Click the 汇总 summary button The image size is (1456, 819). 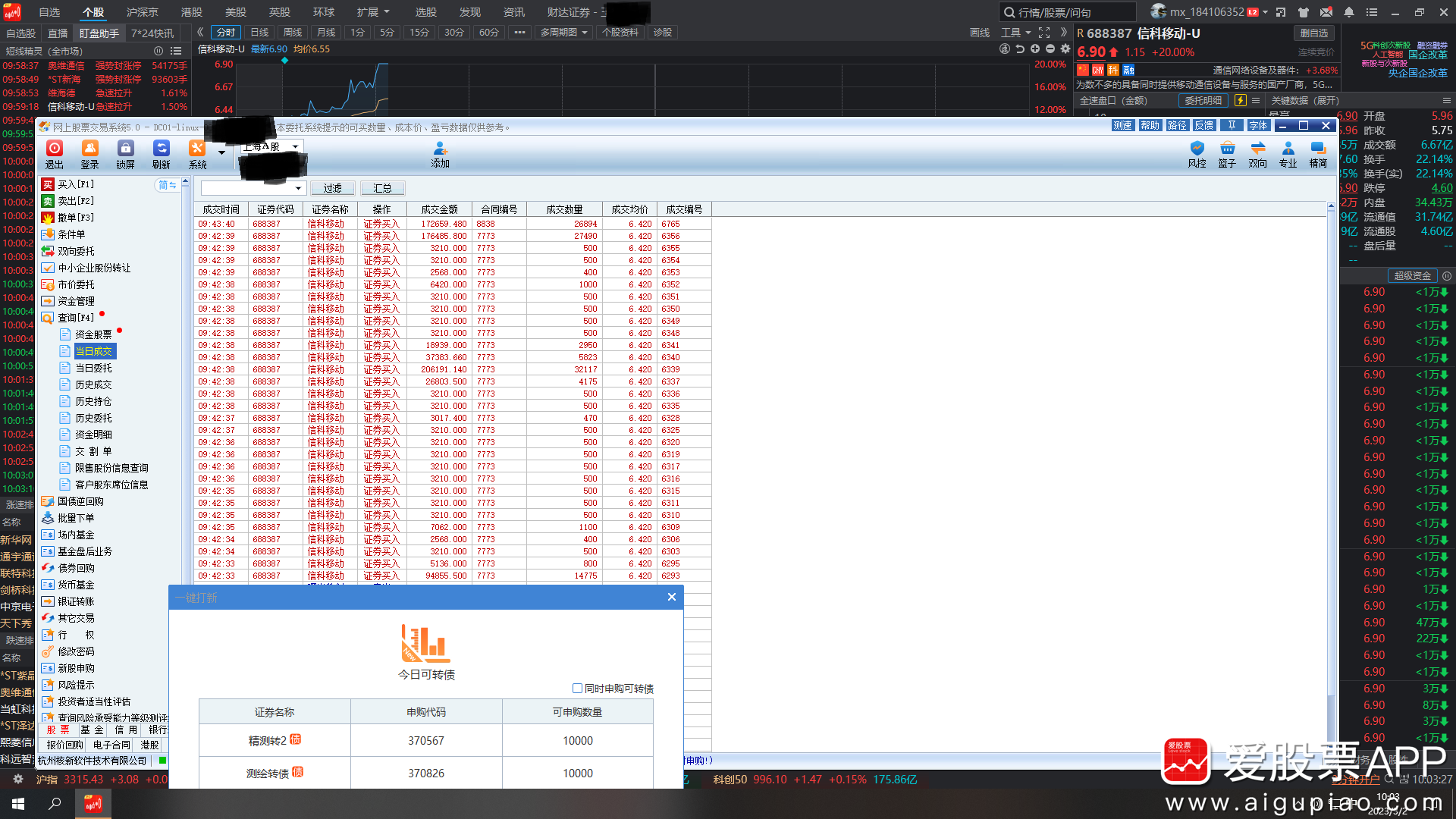pyautogui.click(x=383, y=188)
